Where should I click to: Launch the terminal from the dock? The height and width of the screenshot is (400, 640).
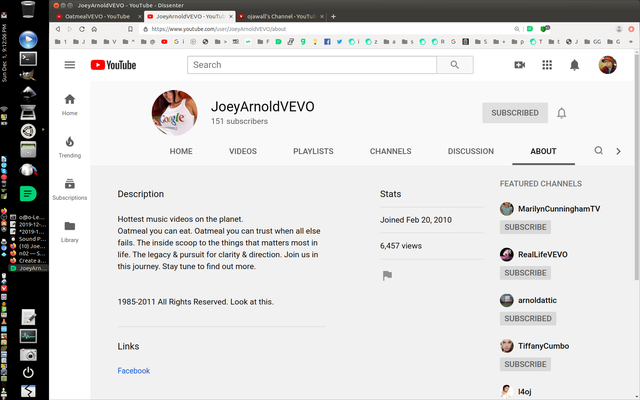pyautogui.click(x=28, y=58)
